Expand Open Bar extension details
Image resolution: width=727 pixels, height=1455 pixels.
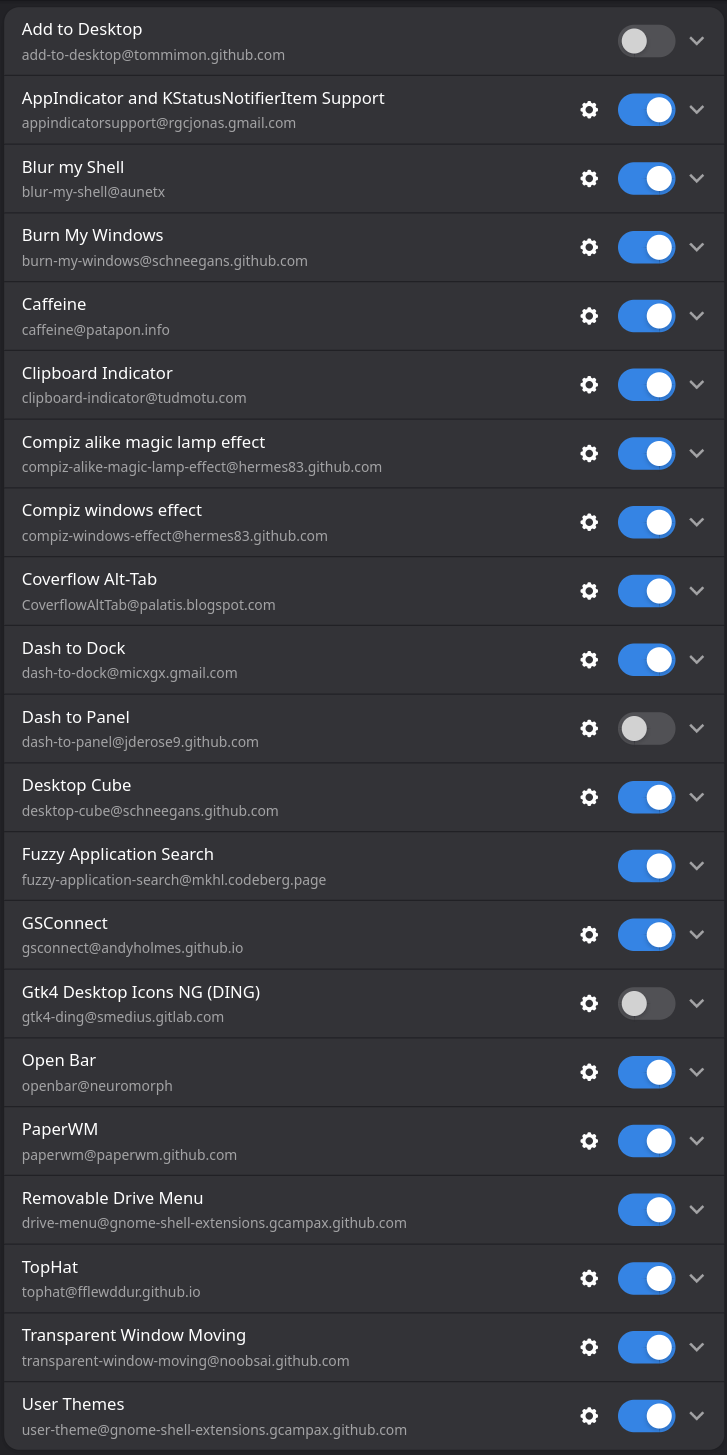697,1072
